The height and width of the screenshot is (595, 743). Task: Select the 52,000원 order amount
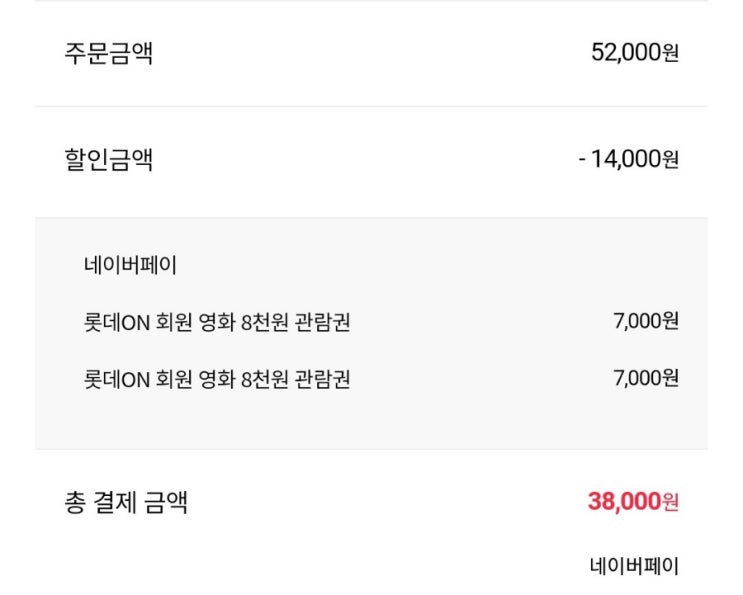click(635, 52)
